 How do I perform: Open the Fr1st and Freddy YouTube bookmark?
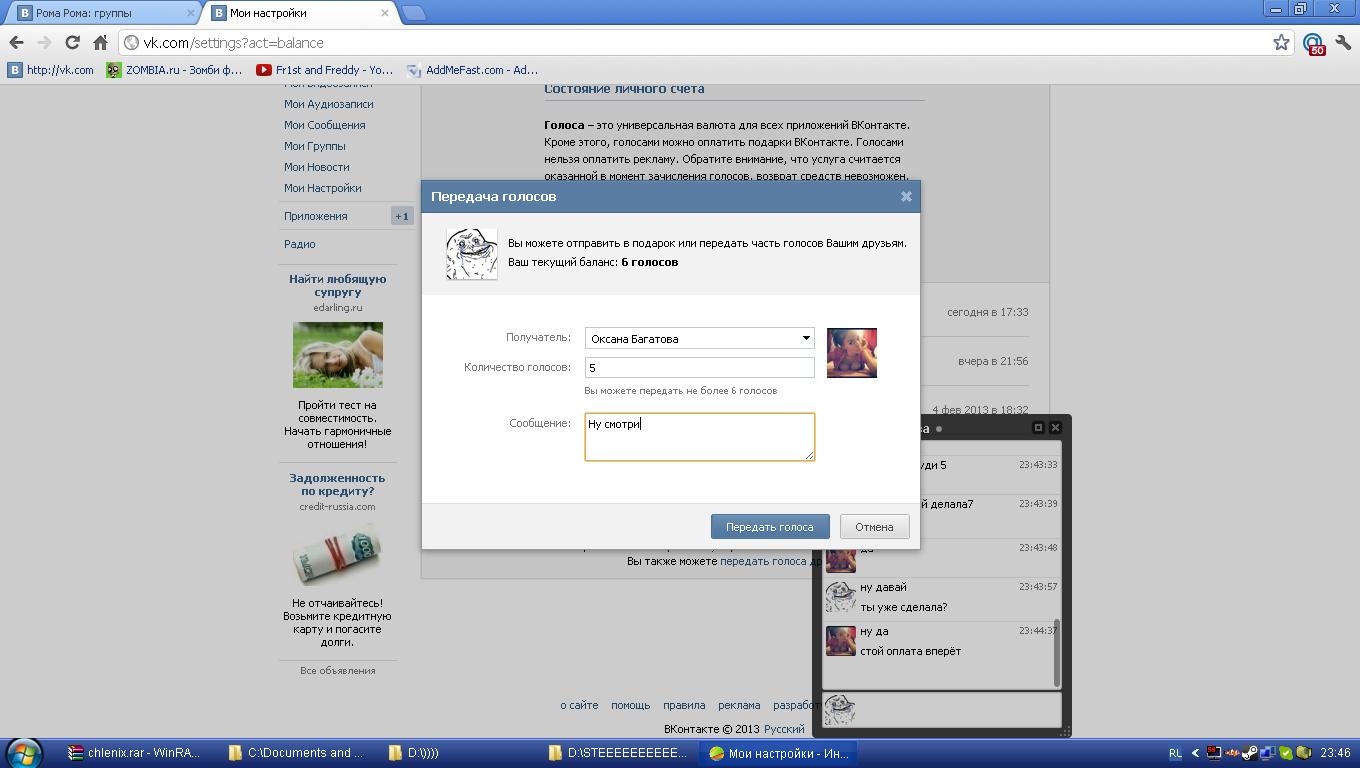coord(325,70)
